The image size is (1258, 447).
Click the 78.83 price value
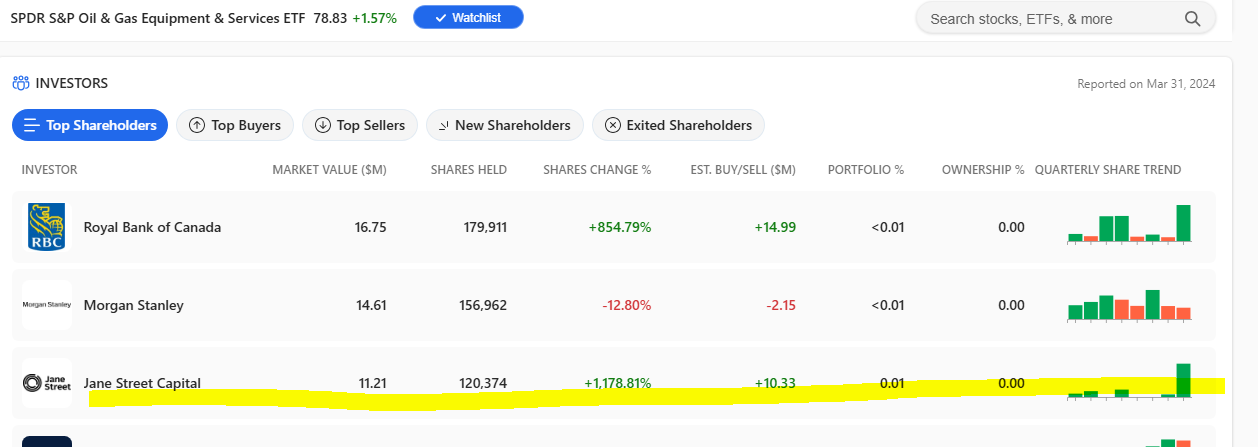[x=329, y=18]
